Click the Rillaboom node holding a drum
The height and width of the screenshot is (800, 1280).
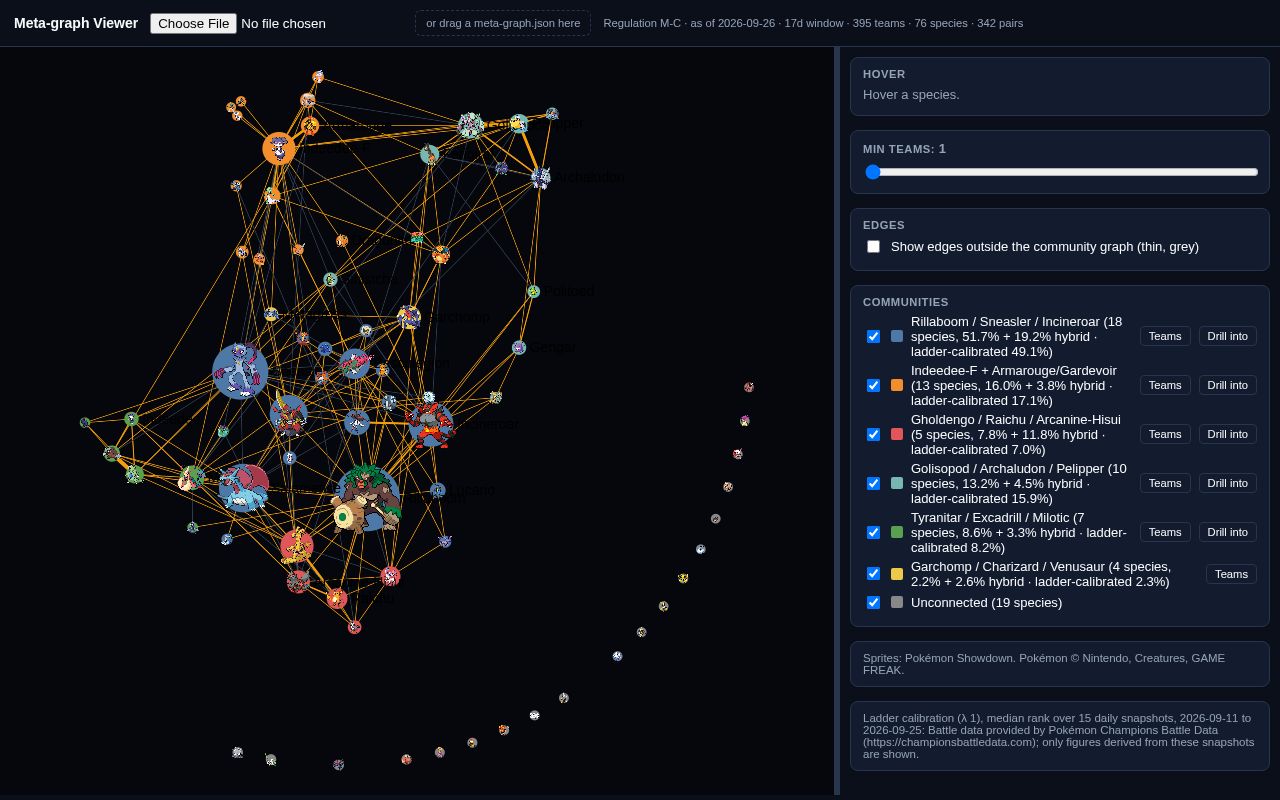(x=368, y=497)
